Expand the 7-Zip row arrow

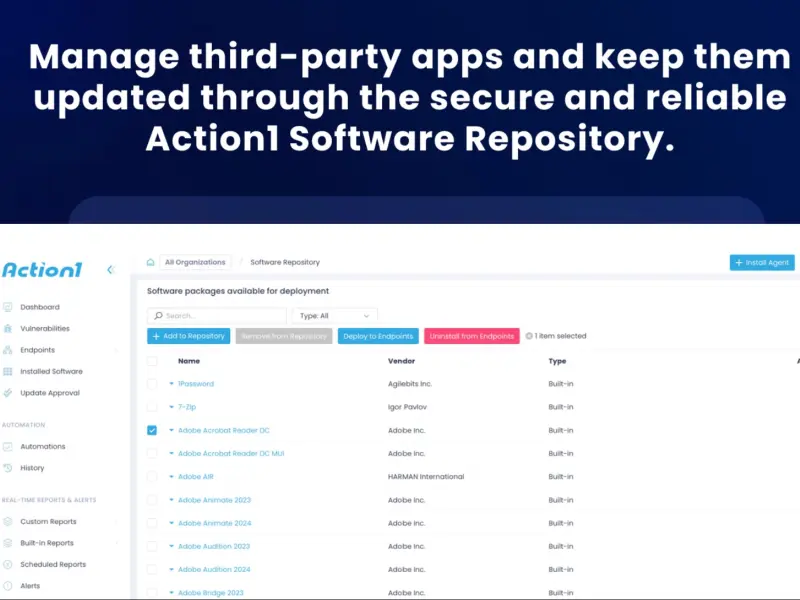point(171,407)
